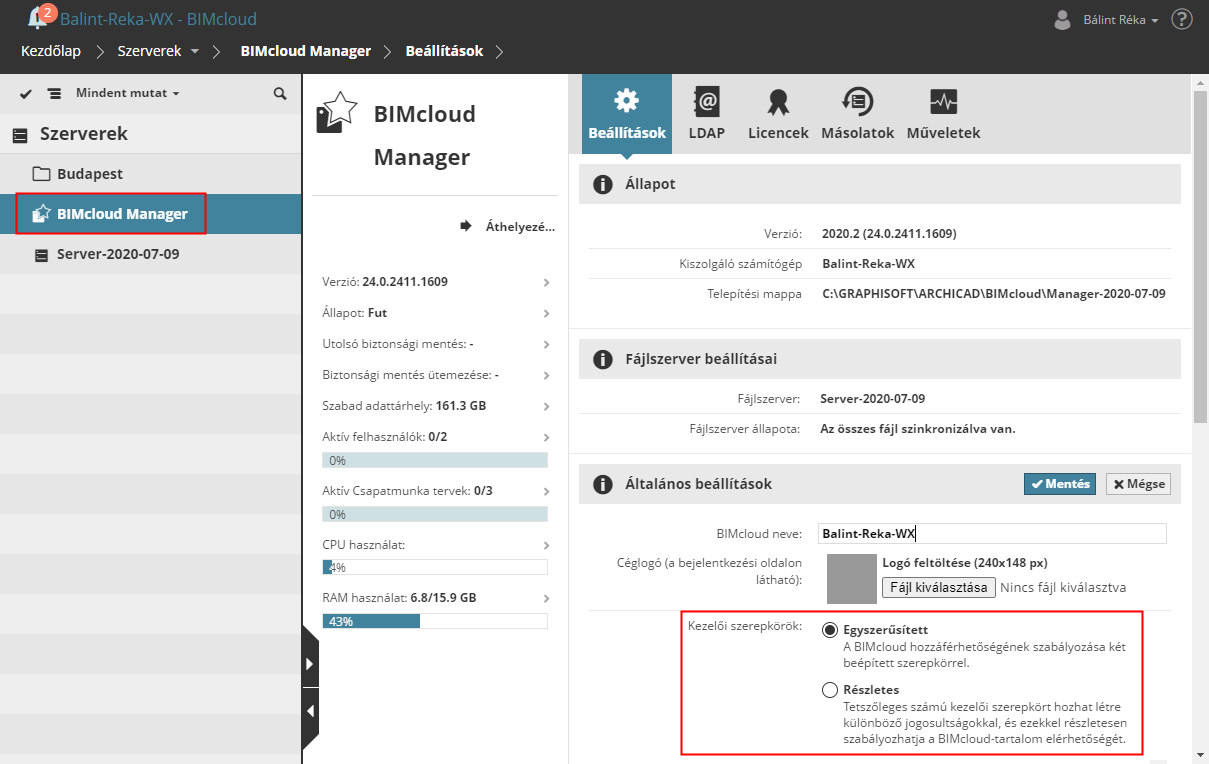This screenshot has height=764, width=1209.
Task: Click Fájlszerver beállításai info icon
Action: click(602, 359)
